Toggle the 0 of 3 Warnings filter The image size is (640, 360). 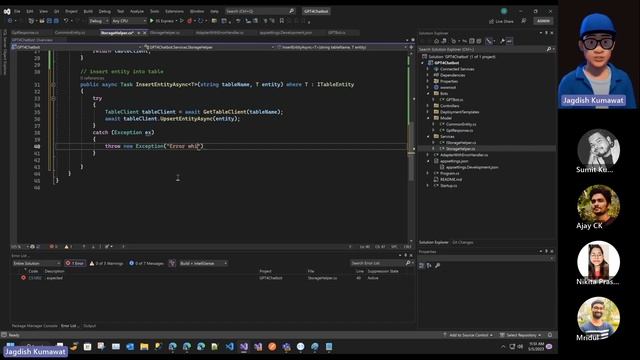tap(106, 263)
